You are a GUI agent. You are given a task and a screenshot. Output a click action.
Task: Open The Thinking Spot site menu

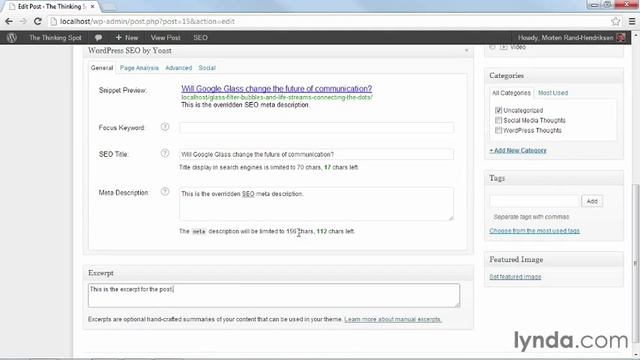(55, 38)
